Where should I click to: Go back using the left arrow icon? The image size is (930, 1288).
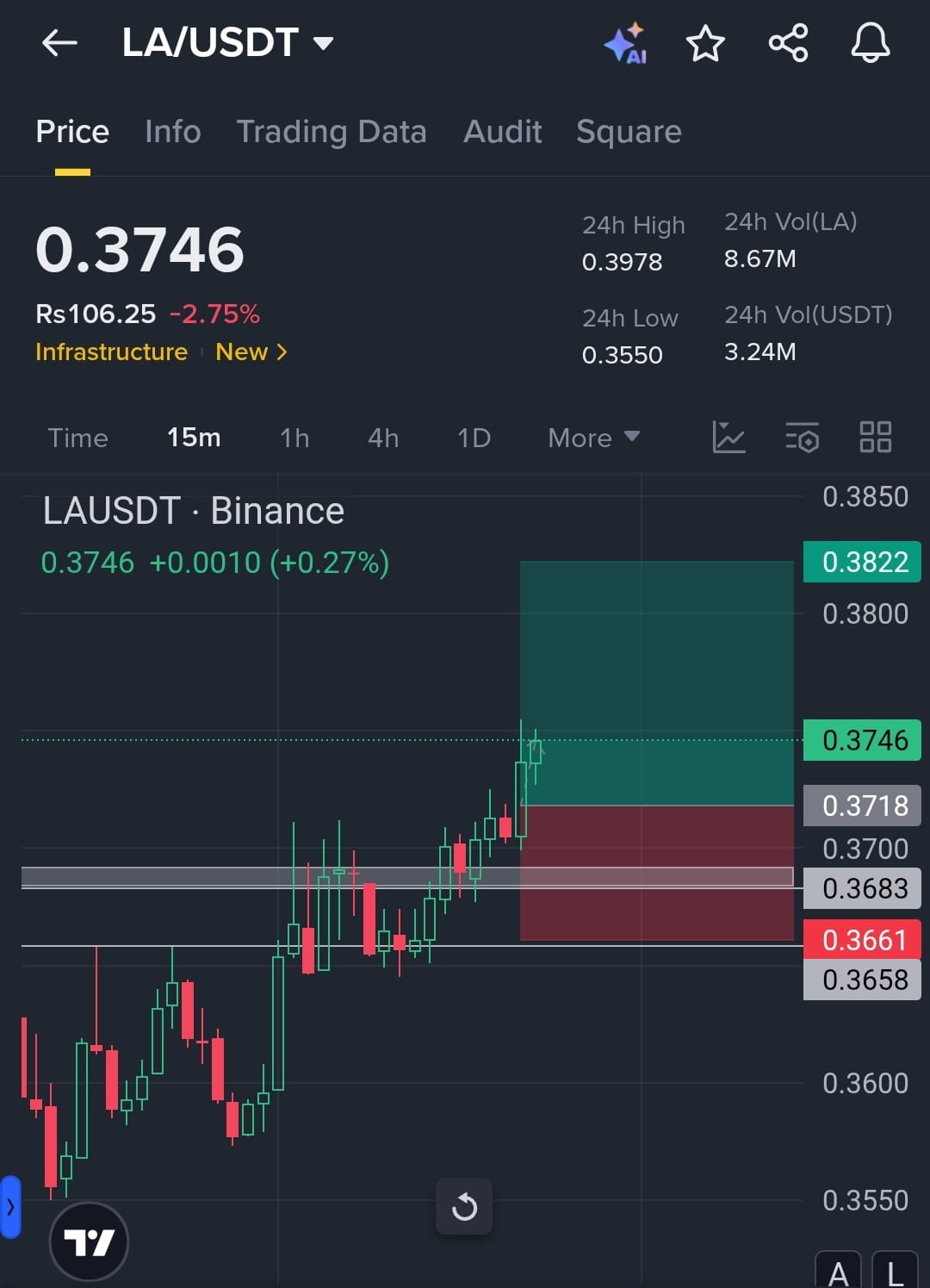[x=59, y=42]
